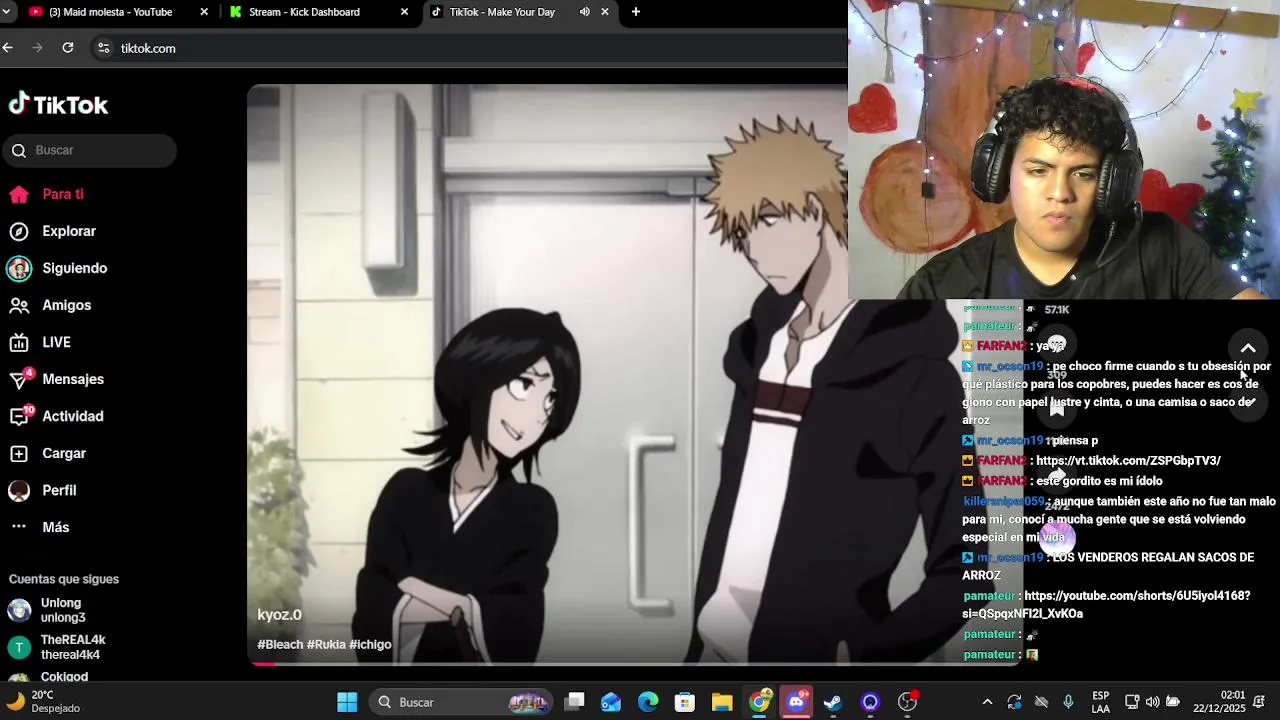
Task: Click the Para ti house icon
Action: point(19,194)
